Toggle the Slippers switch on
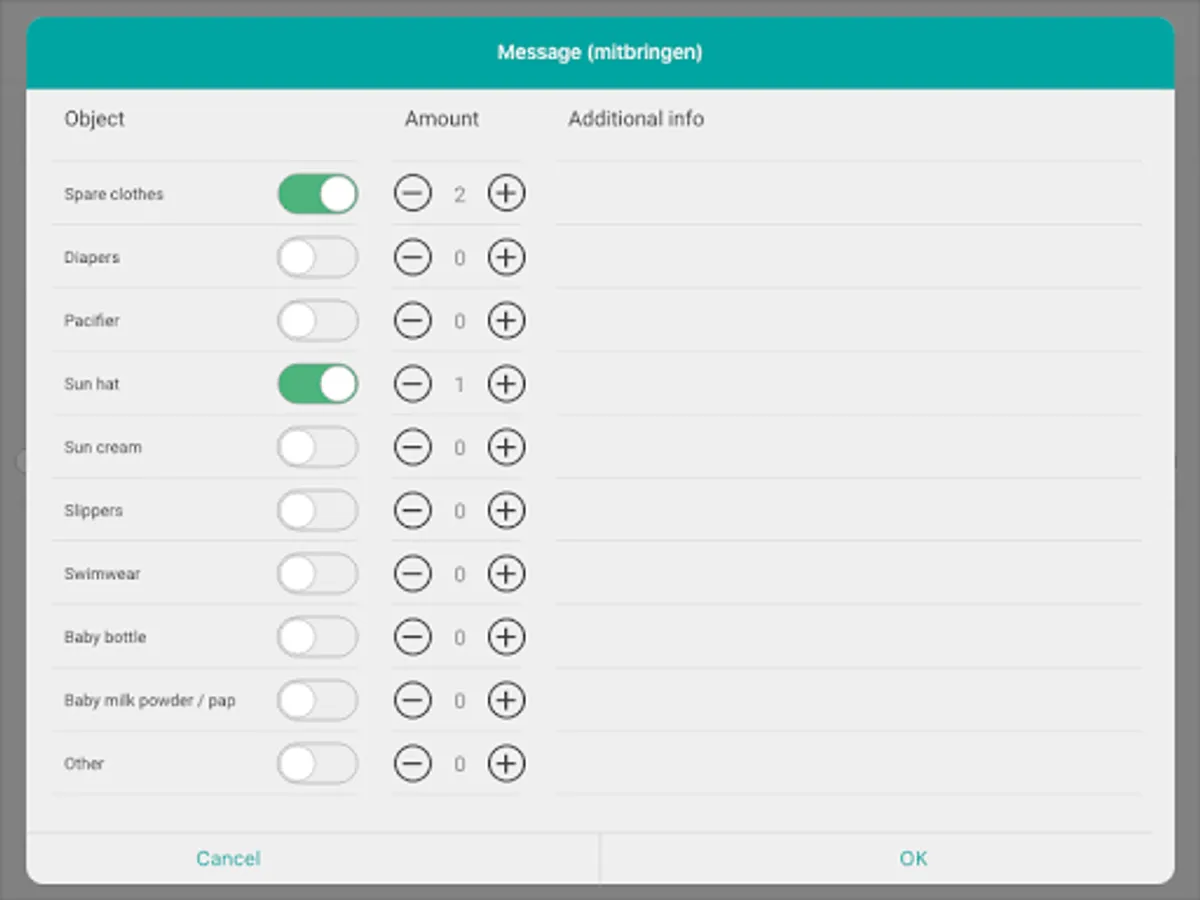Viewport: 1200px width, 900px height. [318, 510]
